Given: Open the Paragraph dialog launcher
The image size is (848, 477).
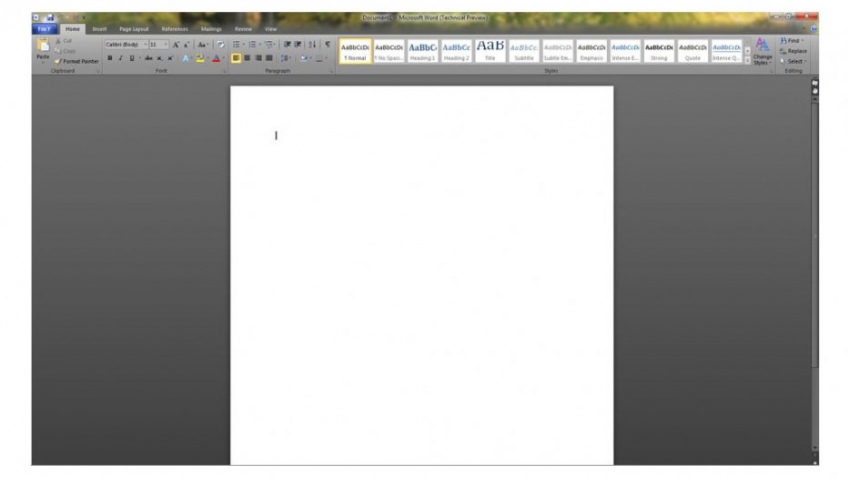Looking at the screenshot, I should click(331, 71).
